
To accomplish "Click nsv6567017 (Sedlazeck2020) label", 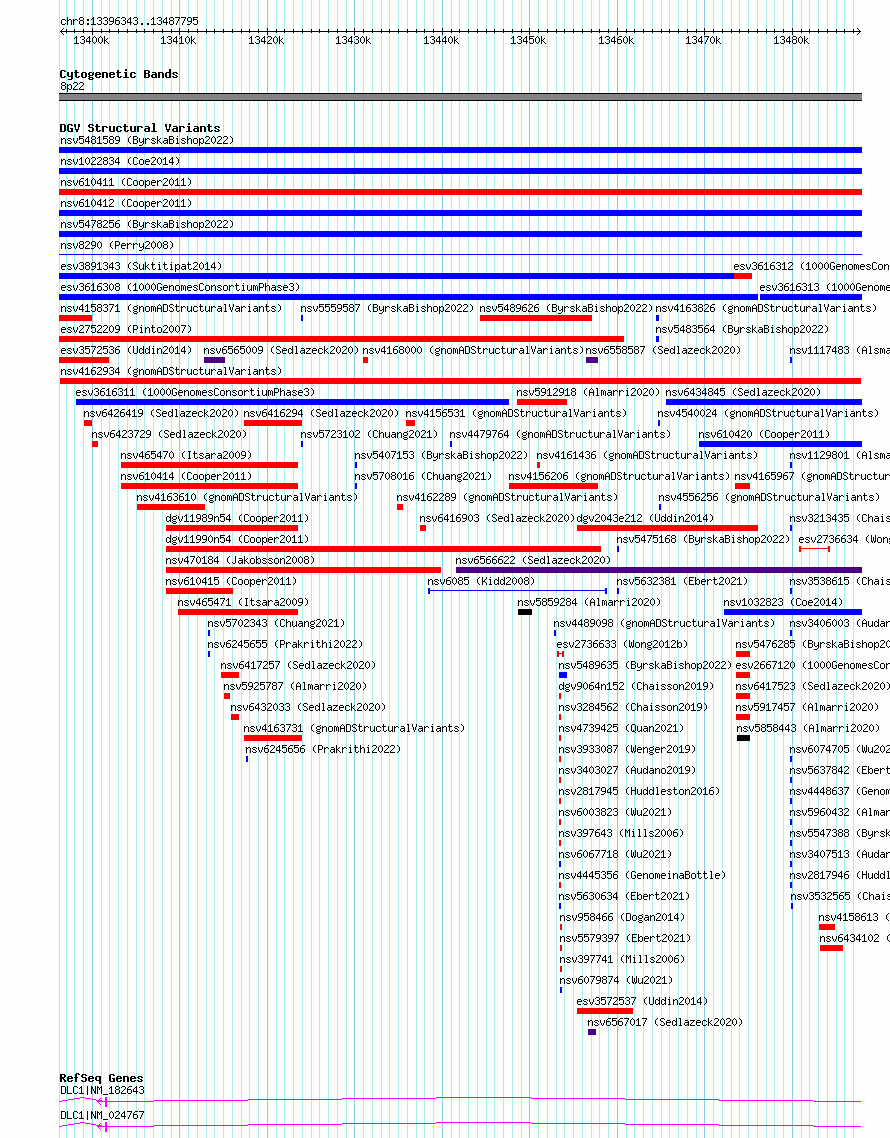I will [x=665, y=1023].
